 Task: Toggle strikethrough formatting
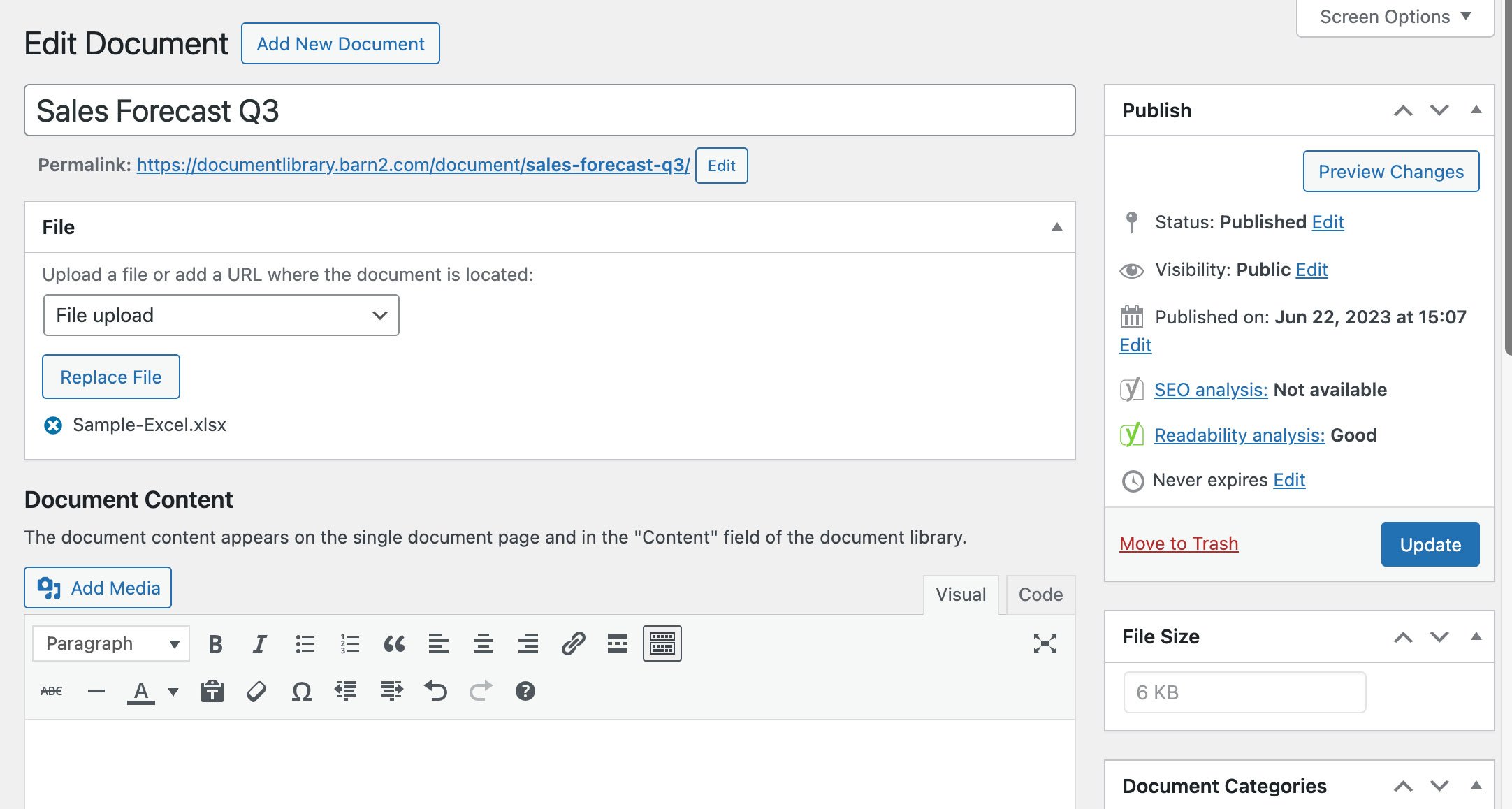[52, 691]
